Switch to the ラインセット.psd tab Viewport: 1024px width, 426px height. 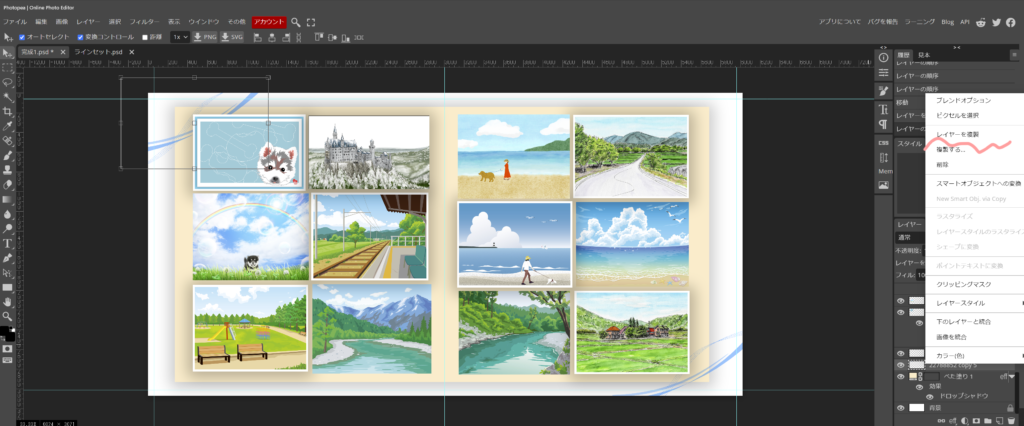click(98, 51)
